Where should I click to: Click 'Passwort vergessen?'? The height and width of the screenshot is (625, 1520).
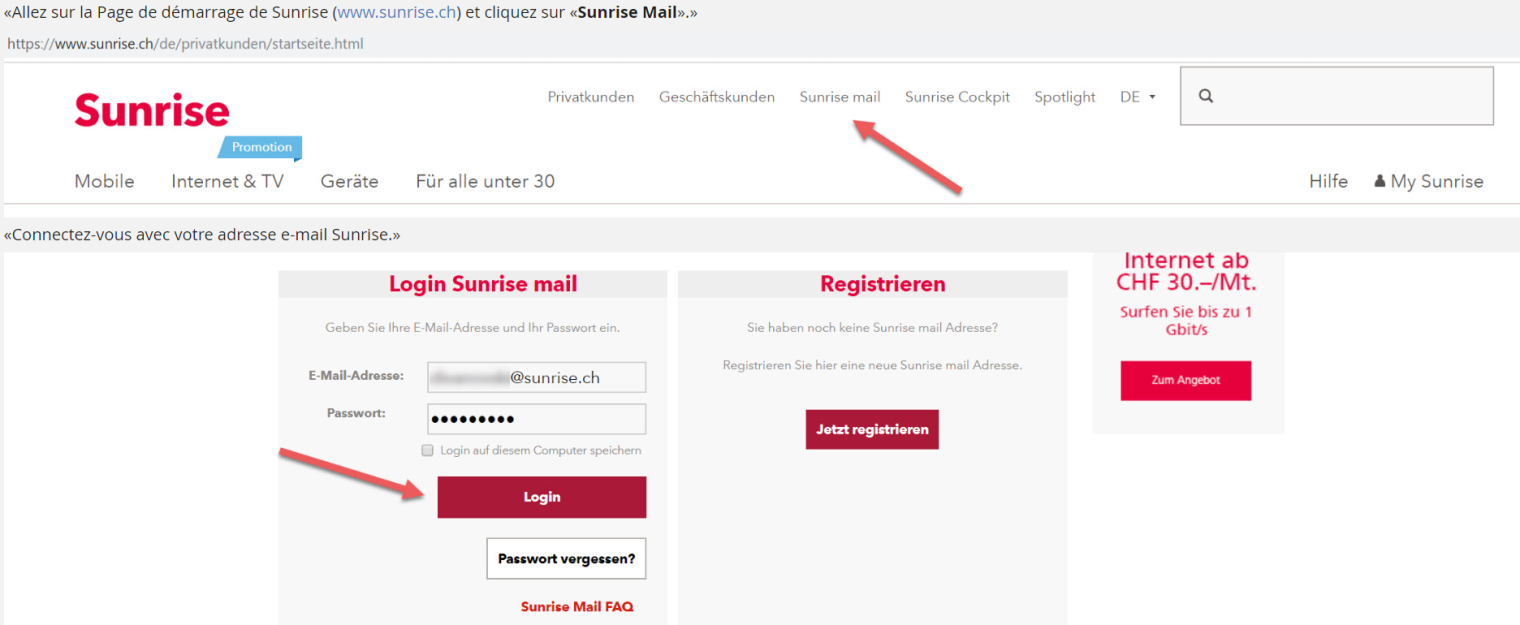[x=566, y=558]
